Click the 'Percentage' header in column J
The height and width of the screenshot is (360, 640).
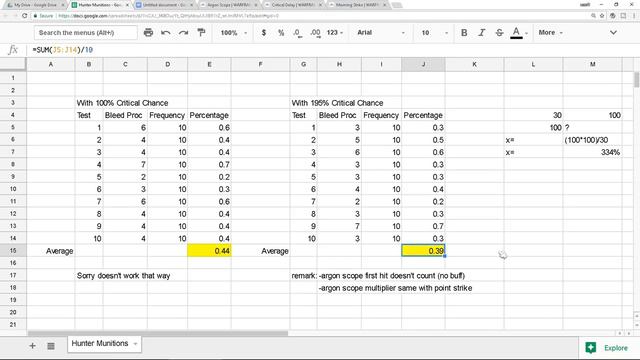423,115
